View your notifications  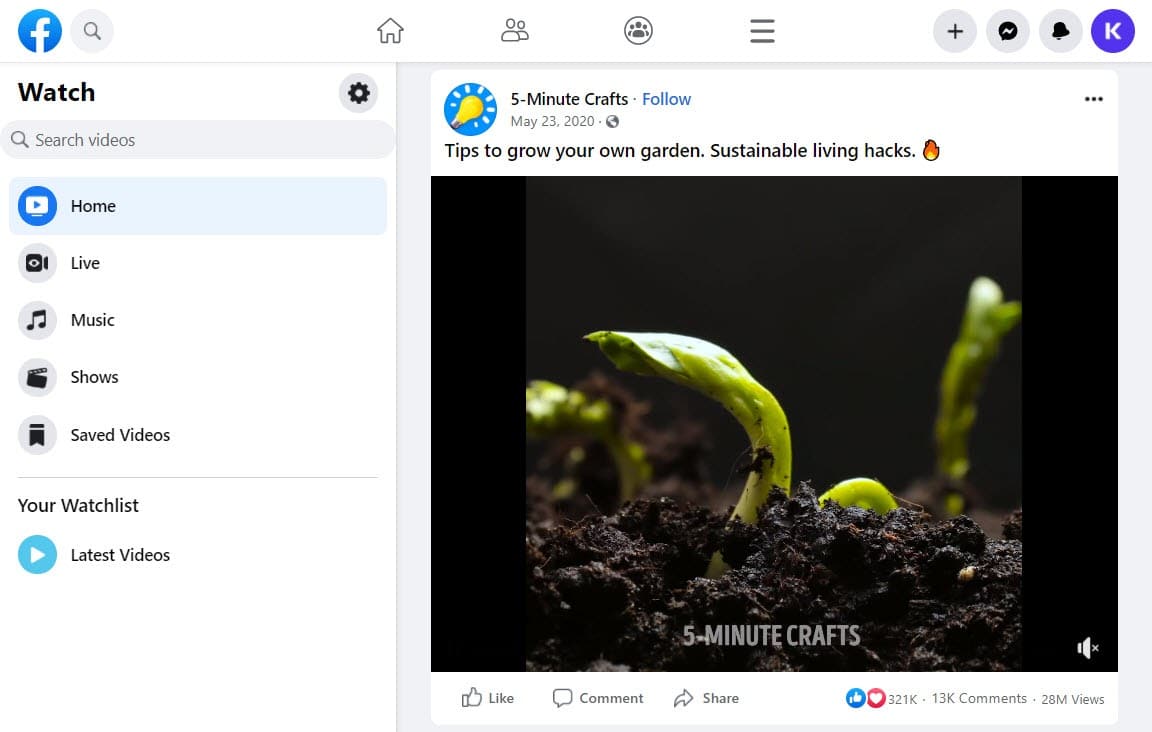(1060, 30)
